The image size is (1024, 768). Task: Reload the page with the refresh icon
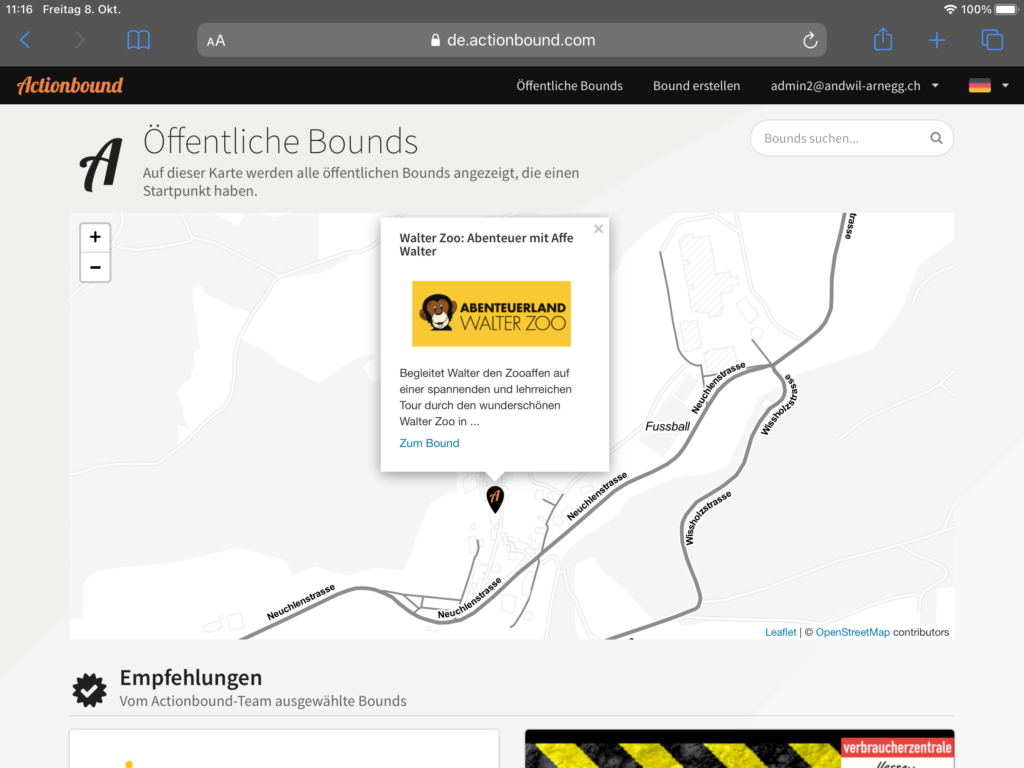(810, 40)
